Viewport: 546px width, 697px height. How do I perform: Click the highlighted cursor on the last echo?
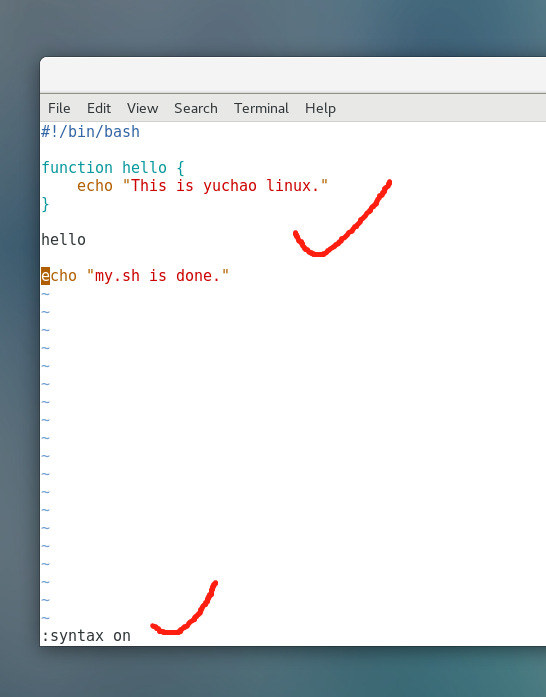click(x=45, y=276)
